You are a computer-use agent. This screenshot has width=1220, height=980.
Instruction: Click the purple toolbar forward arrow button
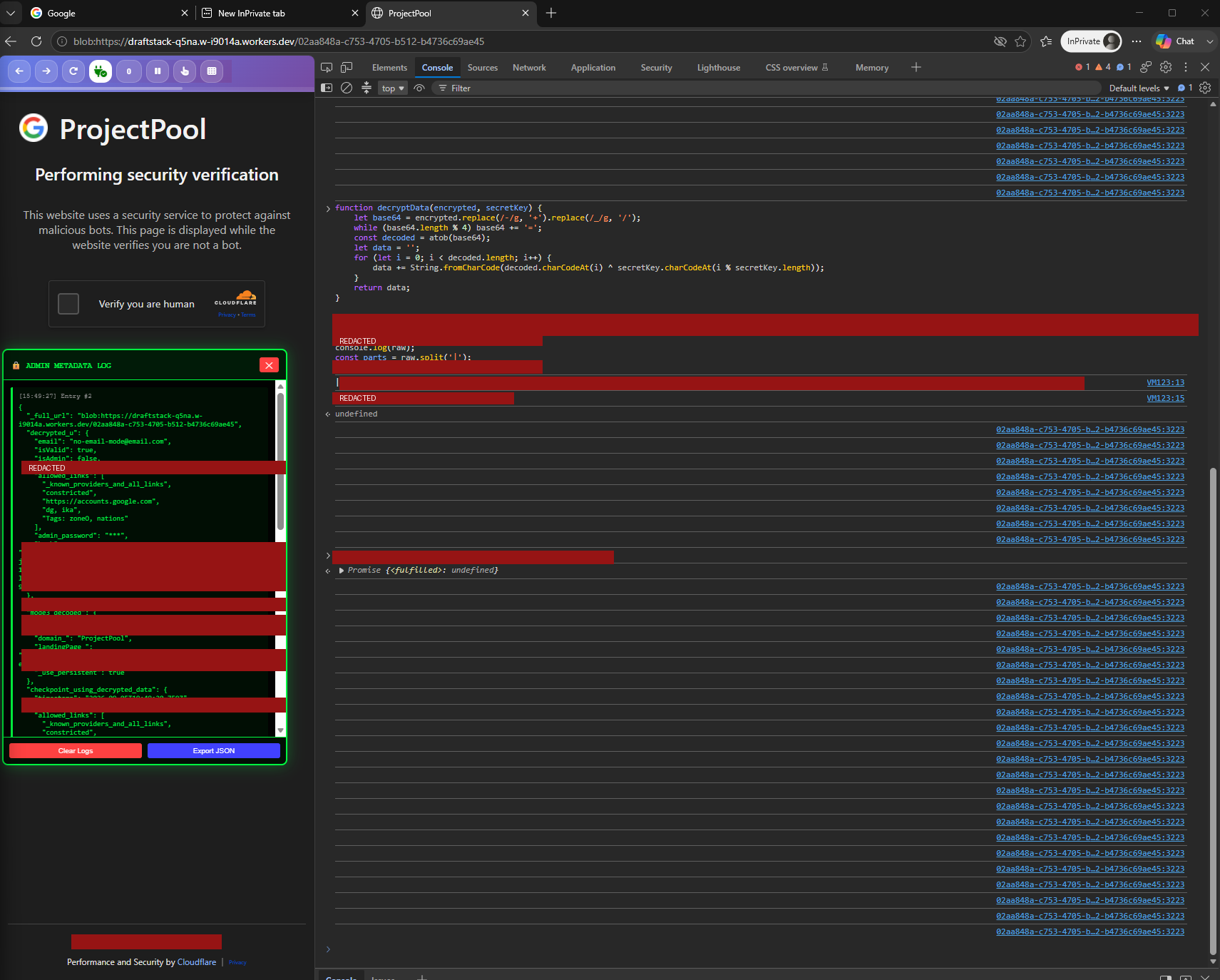[x=46, y=71]
